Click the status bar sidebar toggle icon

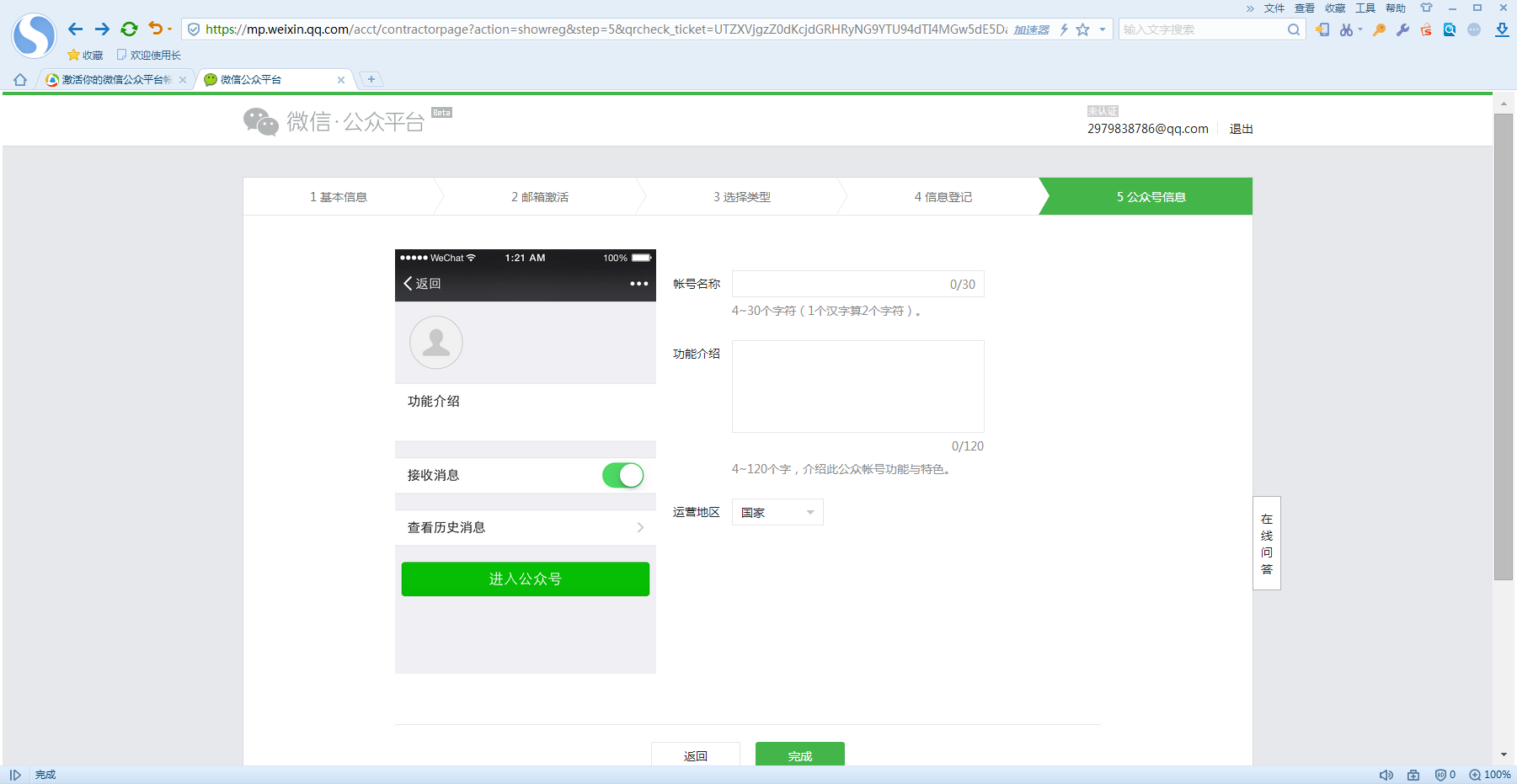tap(15, 775)
